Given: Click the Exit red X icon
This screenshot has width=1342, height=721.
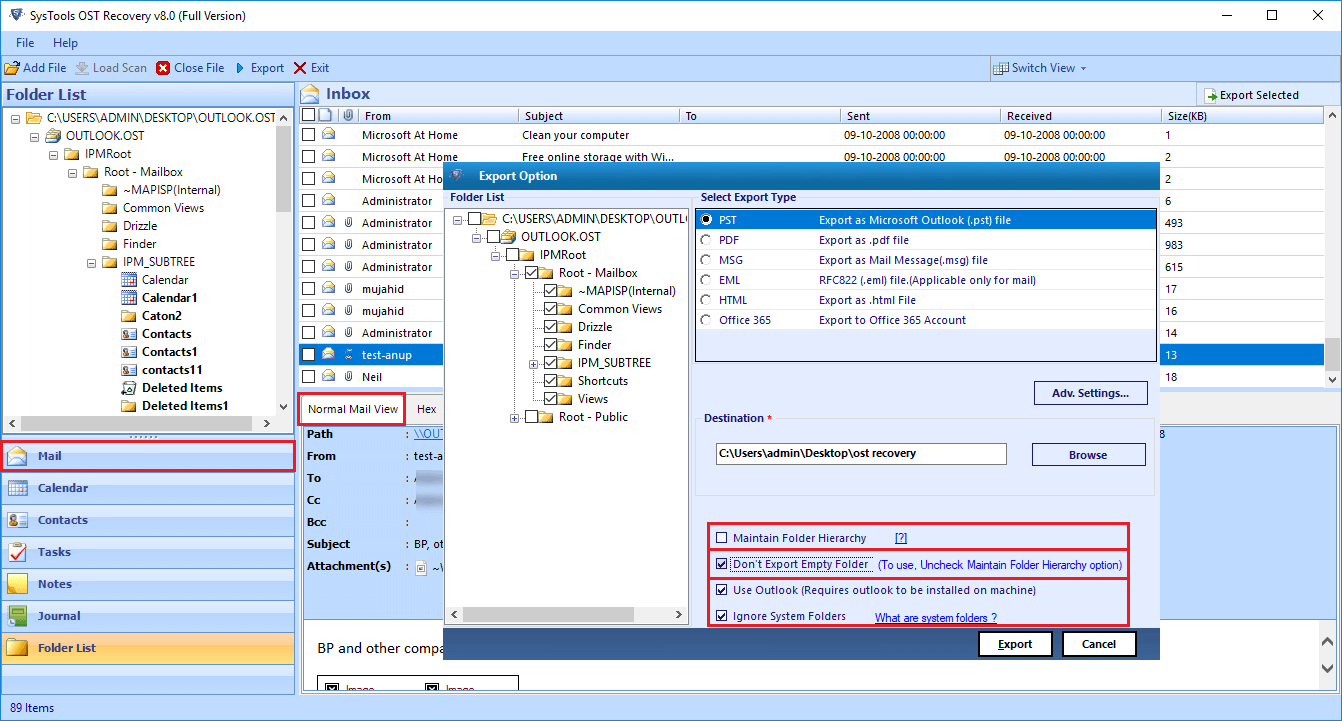Looking at the screenshot, I should [x=300, y=68].
